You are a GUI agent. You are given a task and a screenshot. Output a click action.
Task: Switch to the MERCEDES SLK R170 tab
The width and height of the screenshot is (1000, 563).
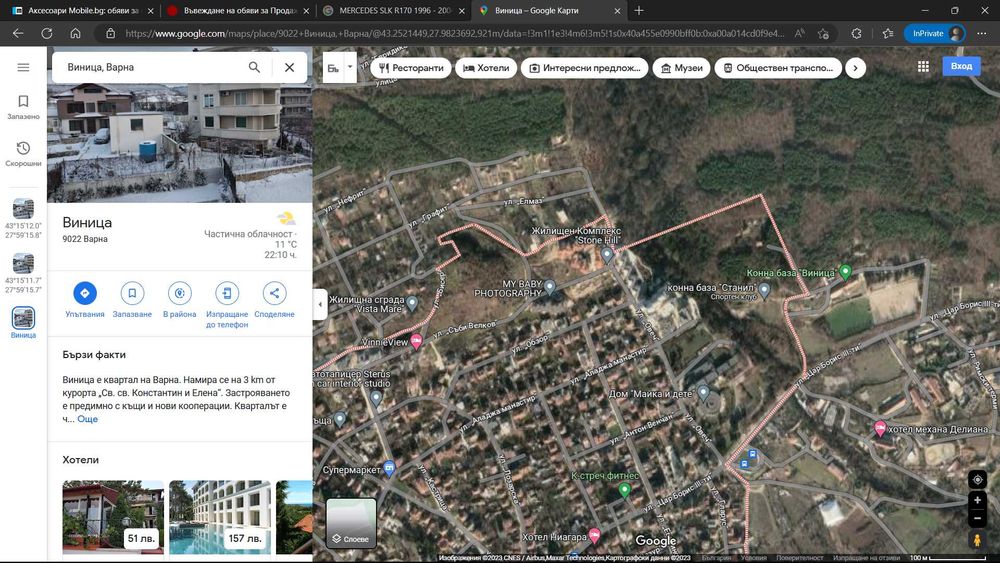point(393,10)
